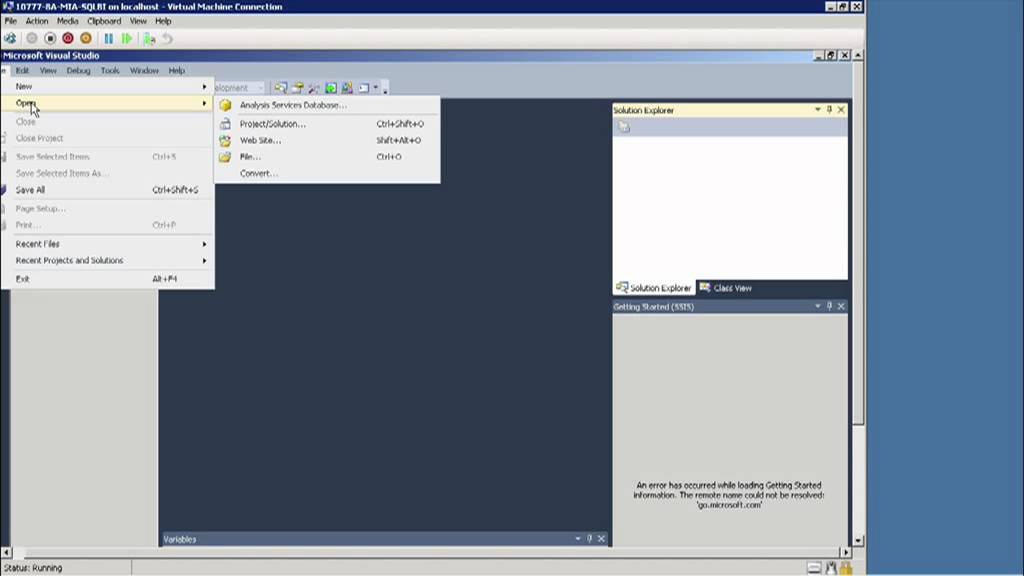Switch to the Class View tab
1024x576 pixels.
pos(726,288)
